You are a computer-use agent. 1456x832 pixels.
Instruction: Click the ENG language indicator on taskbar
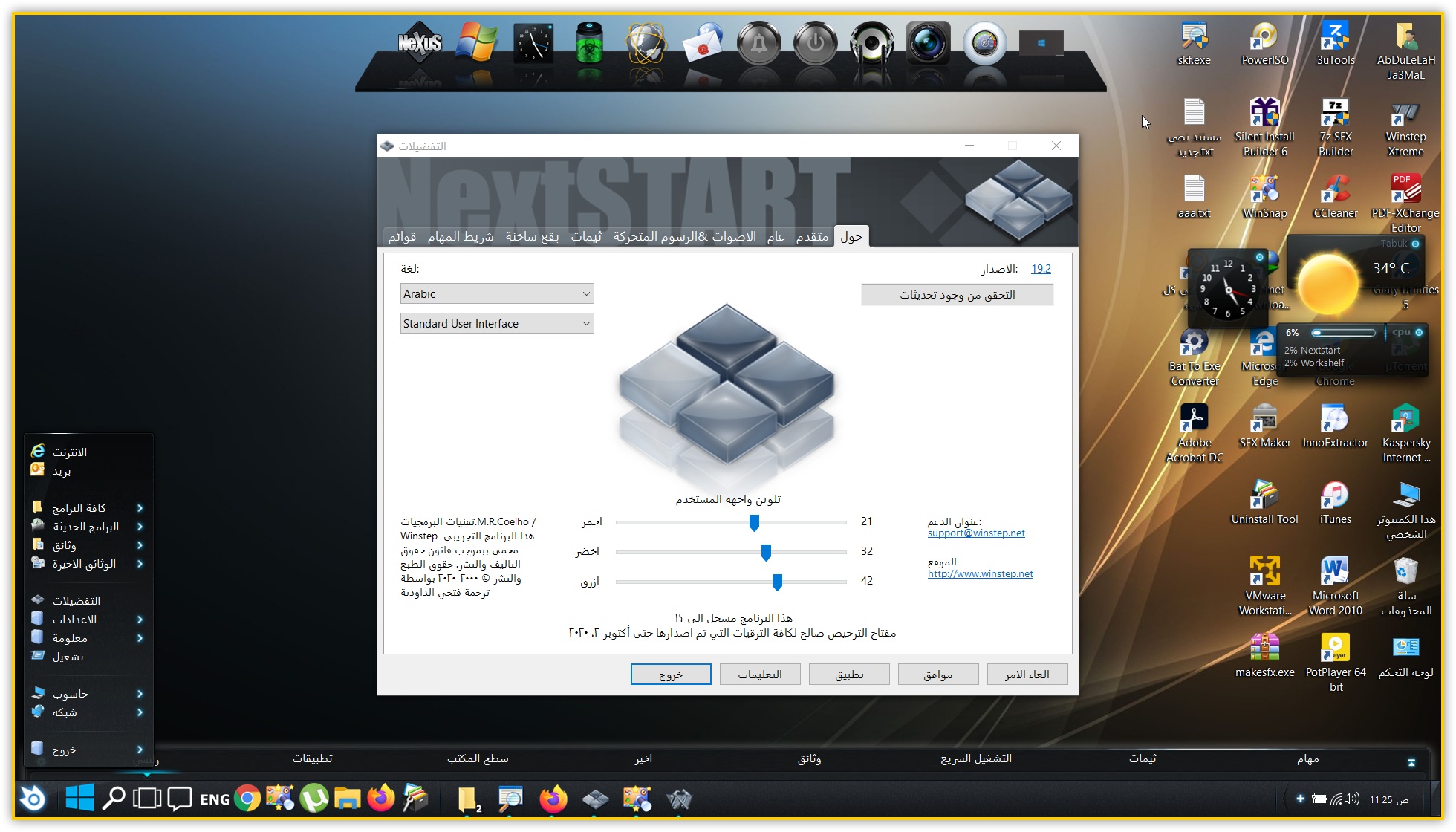(214, 799)
